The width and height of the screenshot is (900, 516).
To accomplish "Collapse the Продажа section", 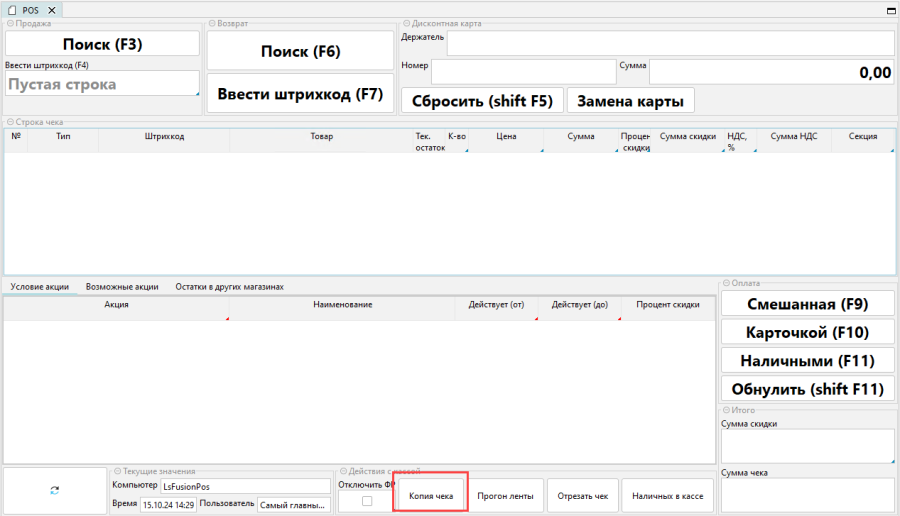I will tap(9, 23).
